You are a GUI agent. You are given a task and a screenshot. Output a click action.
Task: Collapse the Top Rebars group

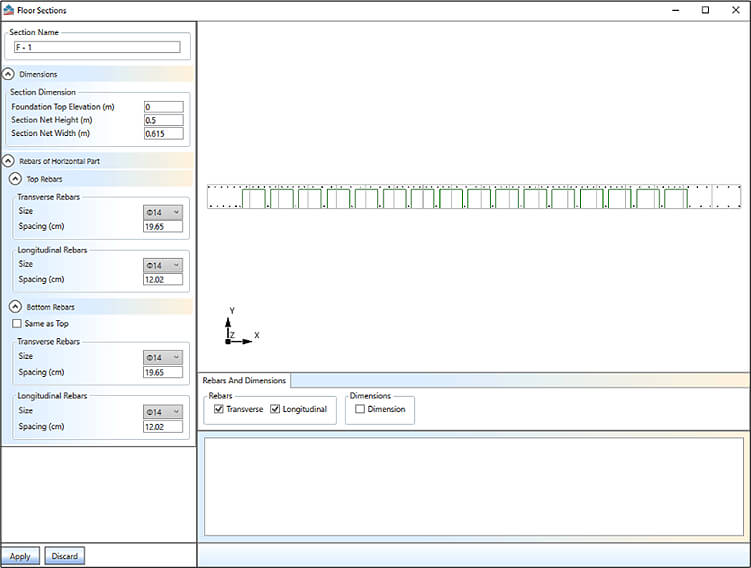point(16,179)
